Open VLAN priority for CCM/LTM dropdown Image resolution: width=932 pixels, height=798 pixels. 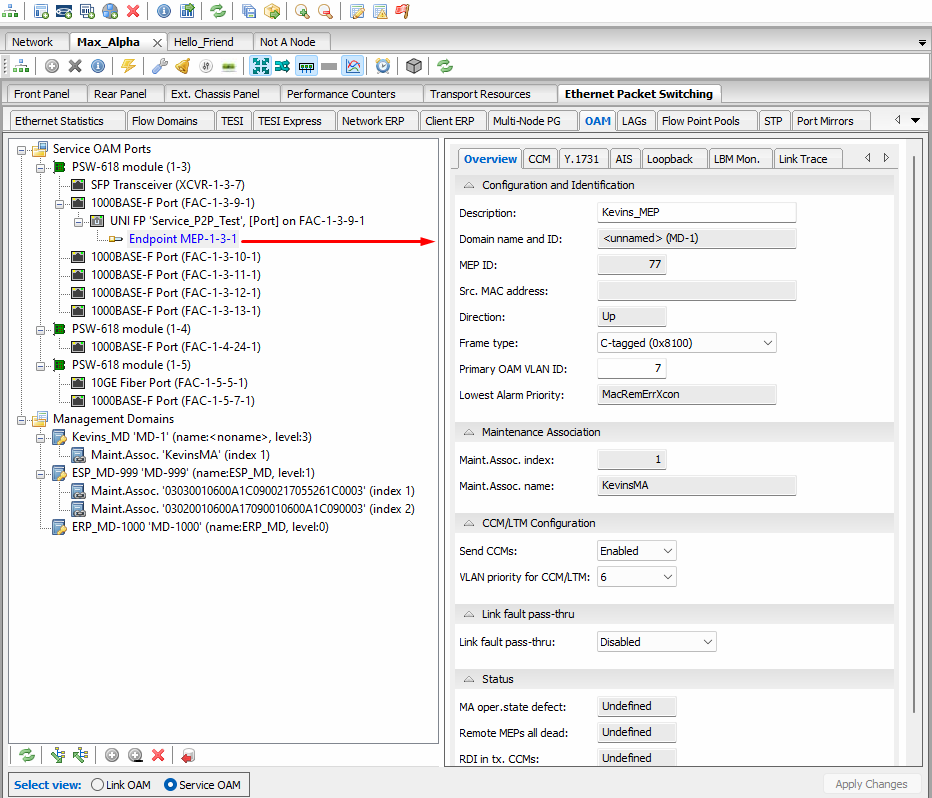(x=637, y=577)
